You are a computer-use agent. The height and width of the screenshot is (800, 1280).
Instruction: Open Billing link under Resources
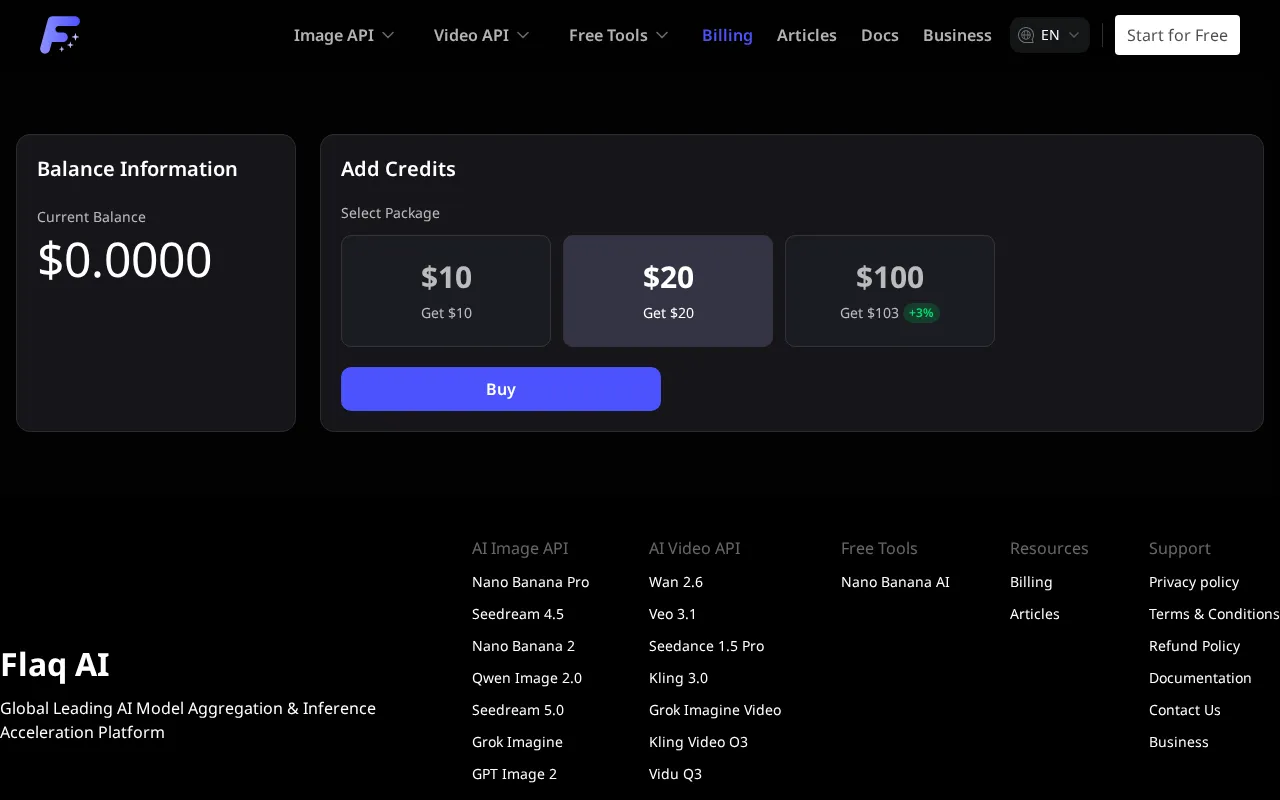pyautogui.click(x=1031, y=582)
